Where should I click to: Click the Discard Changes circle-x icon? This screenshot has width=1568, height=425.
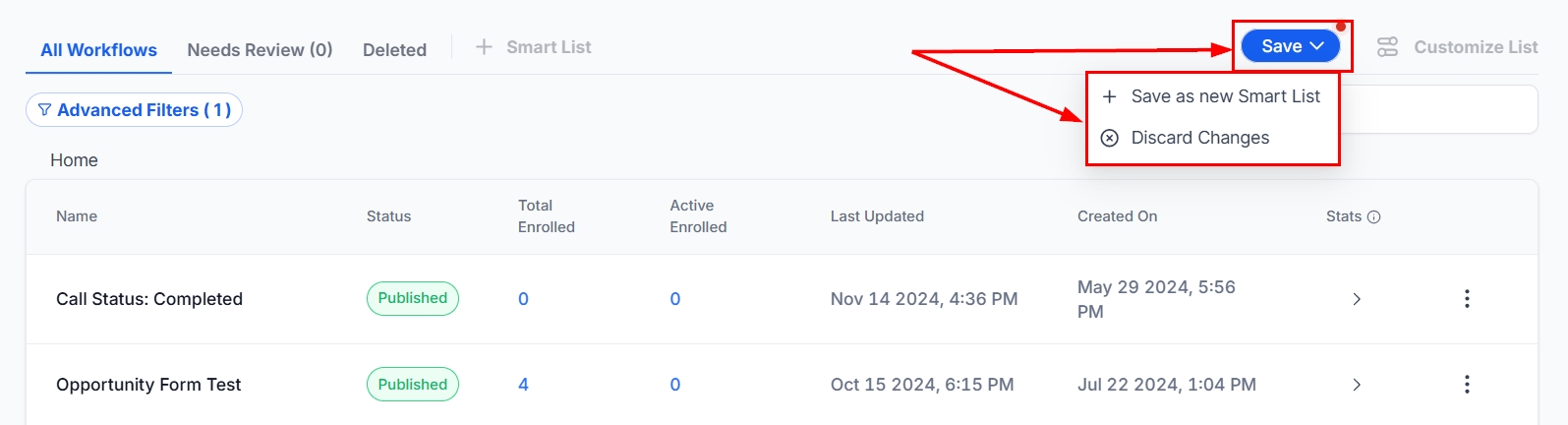1109,138
